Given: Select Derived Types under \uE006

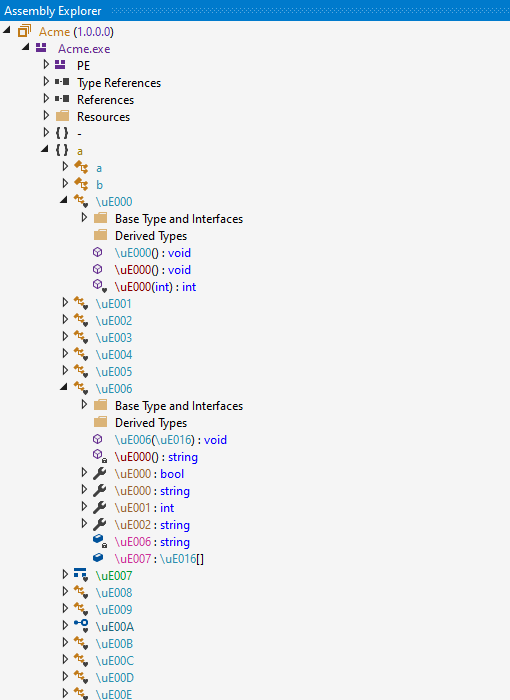Looking at the screenshot, I should click(151, 423).
